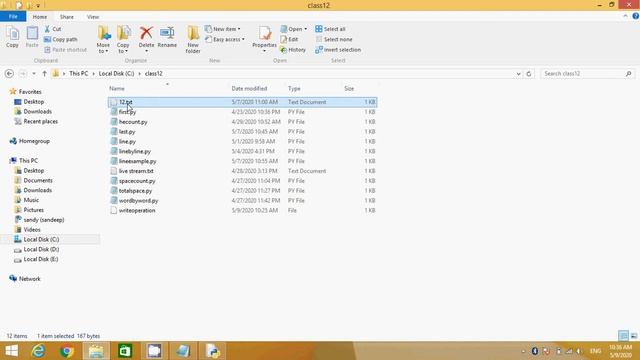Click the Cut command
Image resolution: width=640 pixels, height=360 pixels.
click(53, 29)
